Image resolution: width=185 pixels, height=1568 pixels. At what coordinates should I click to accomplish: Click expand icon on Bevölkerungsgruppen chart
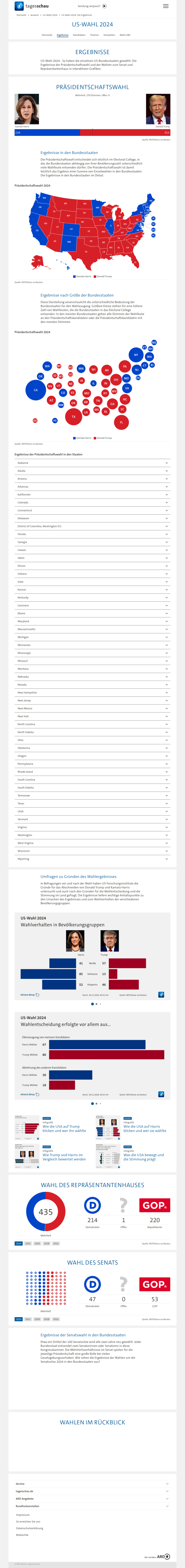click(x=161, y=995)
